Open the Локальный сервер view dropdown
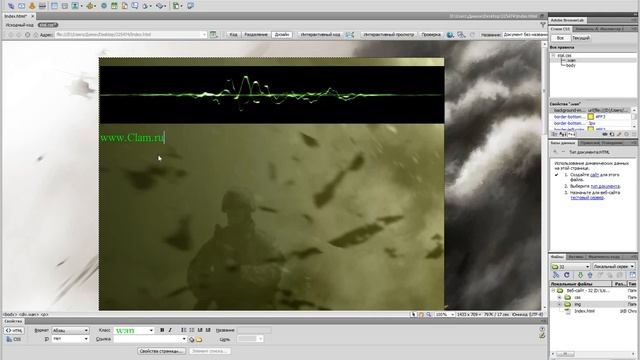 (x=613, y=267)
